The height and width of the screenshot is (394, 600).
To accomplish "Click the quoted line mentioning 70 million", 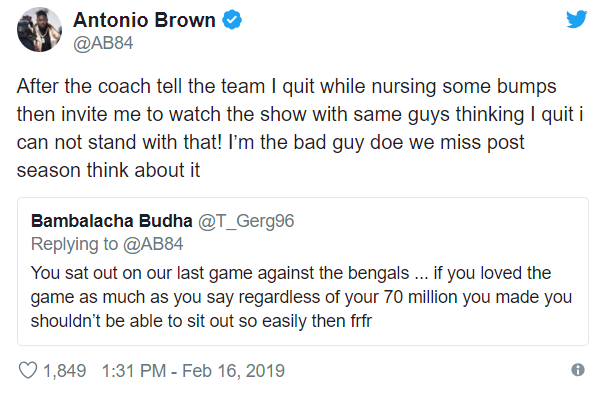I will (301, 297).
